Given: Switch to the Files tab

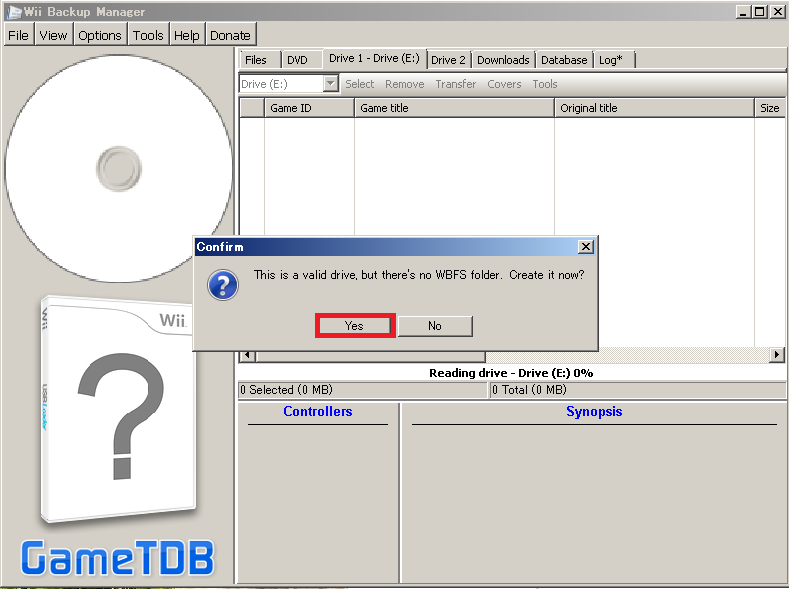Looking at the screenshot, I should pos(259,60).
